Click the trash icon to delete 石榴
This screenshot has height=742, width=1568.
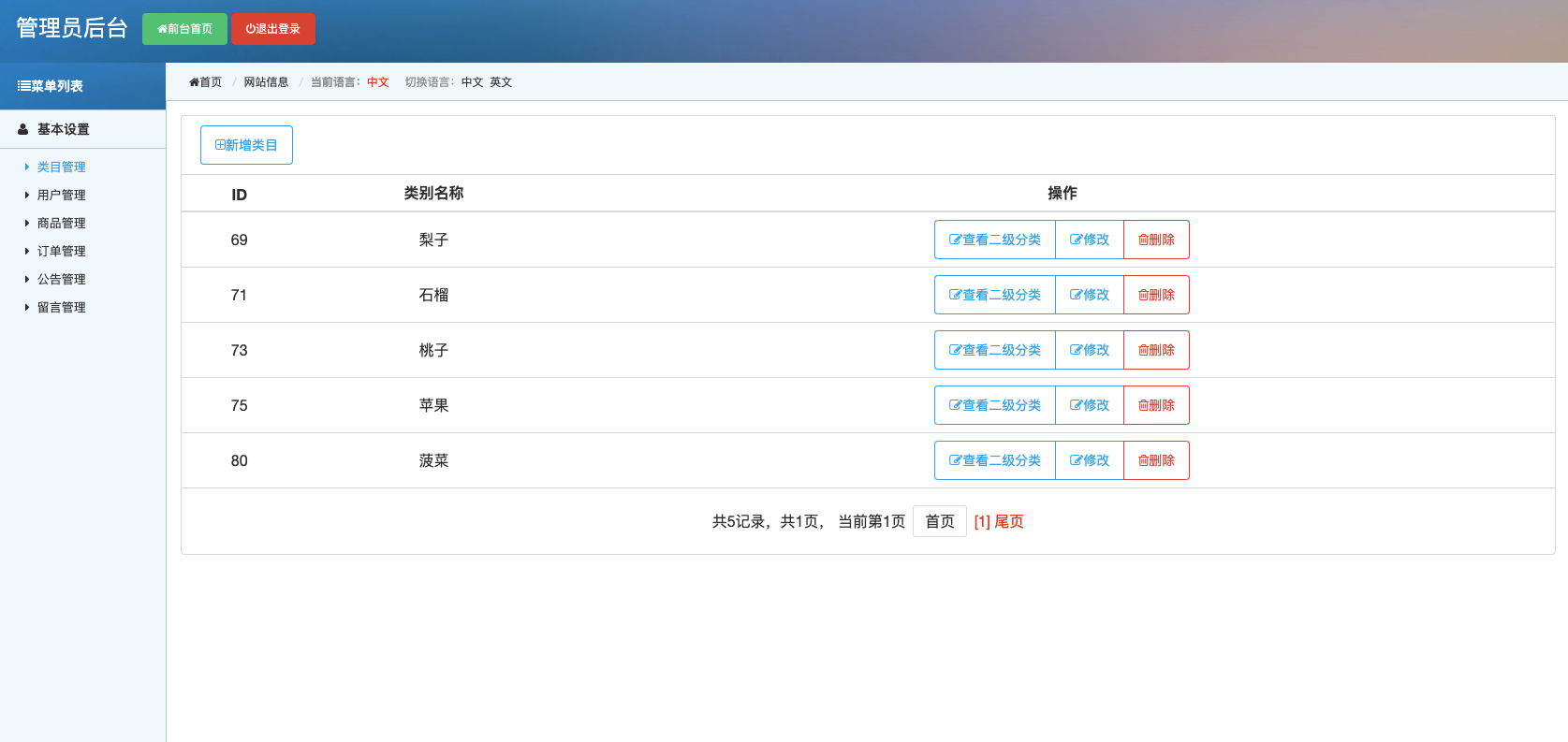coord(1143,295)
